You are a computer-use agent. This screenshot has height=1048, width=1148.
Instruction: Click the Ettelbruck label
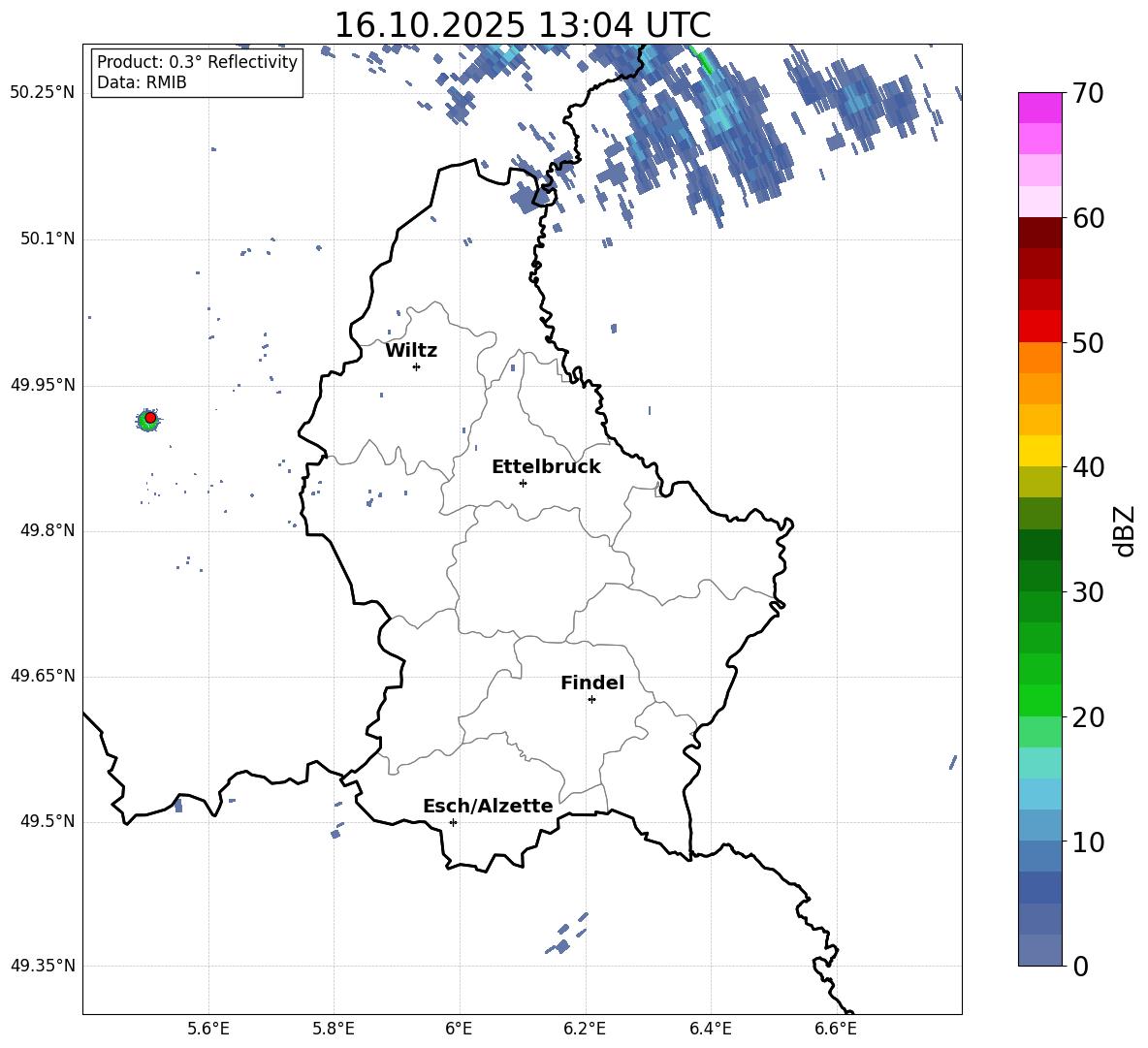(546, 467)
